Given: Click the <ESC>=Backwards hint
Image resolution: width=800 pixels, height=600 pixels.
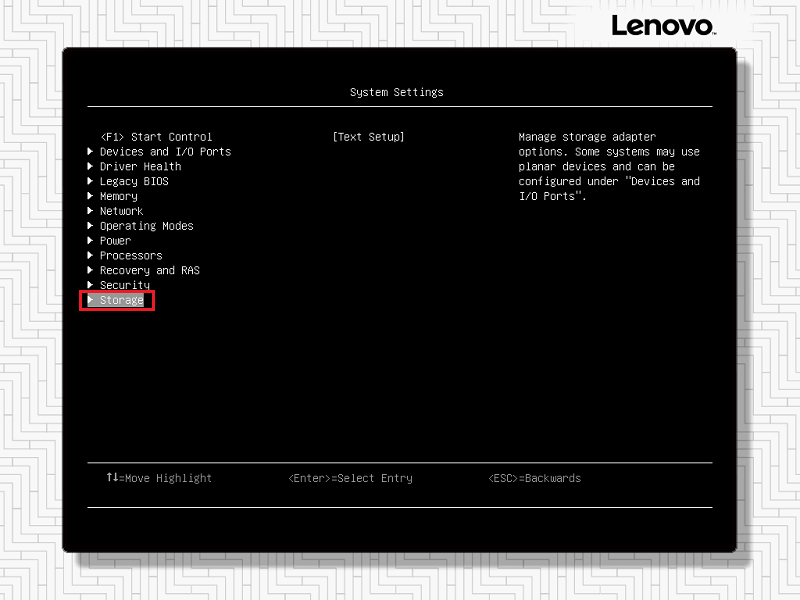Looking at the screenshot, I should (x=534, y=478).
